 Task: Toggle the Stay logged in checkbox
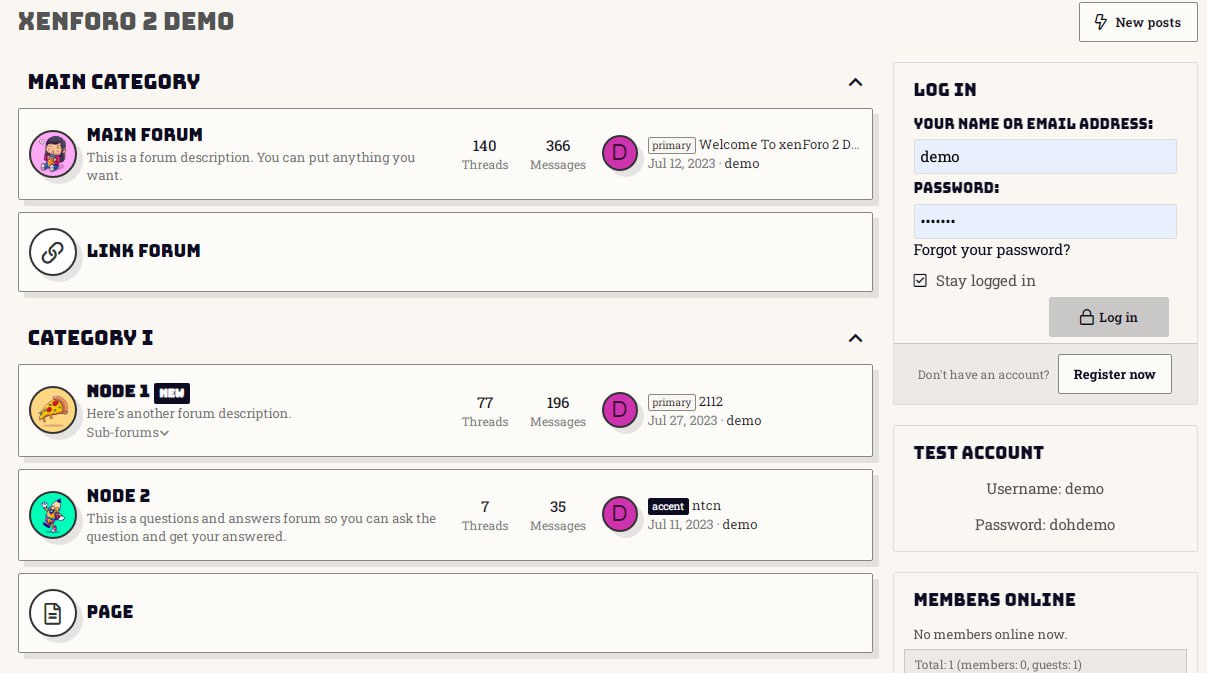point(920,281)
